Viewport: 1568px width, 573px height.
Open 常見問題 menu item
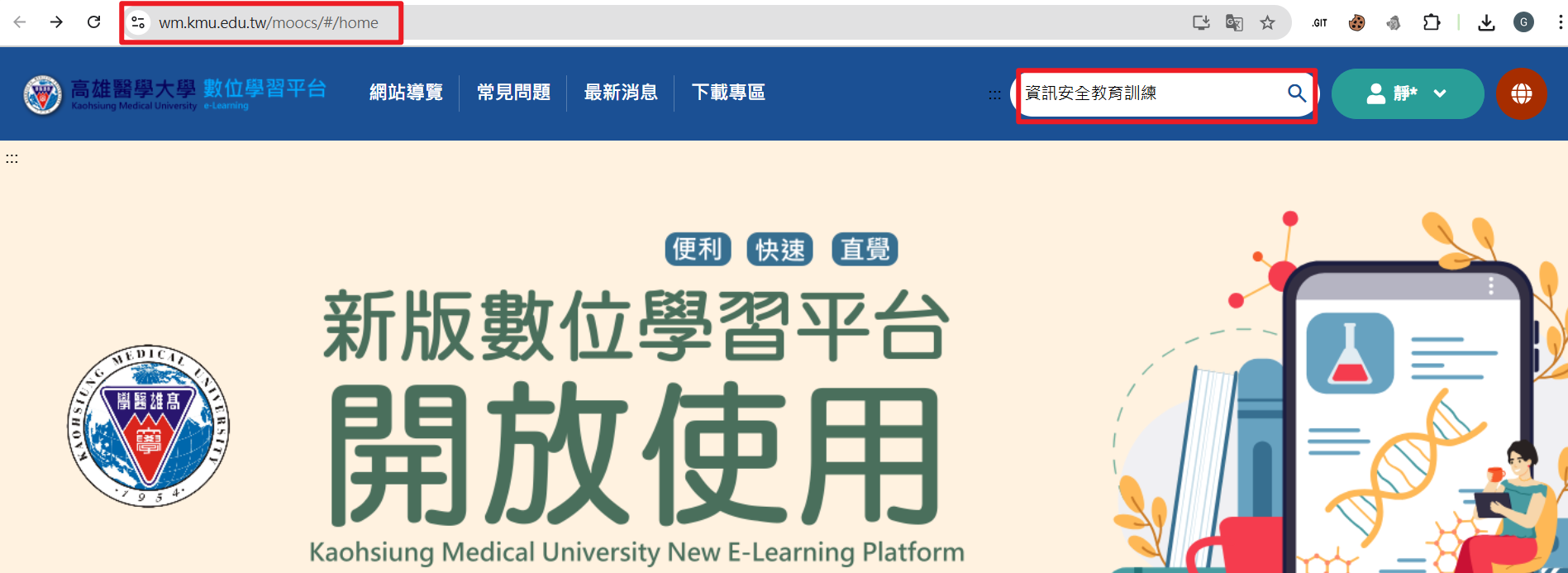pyautogui.click(x=513, y=93)
